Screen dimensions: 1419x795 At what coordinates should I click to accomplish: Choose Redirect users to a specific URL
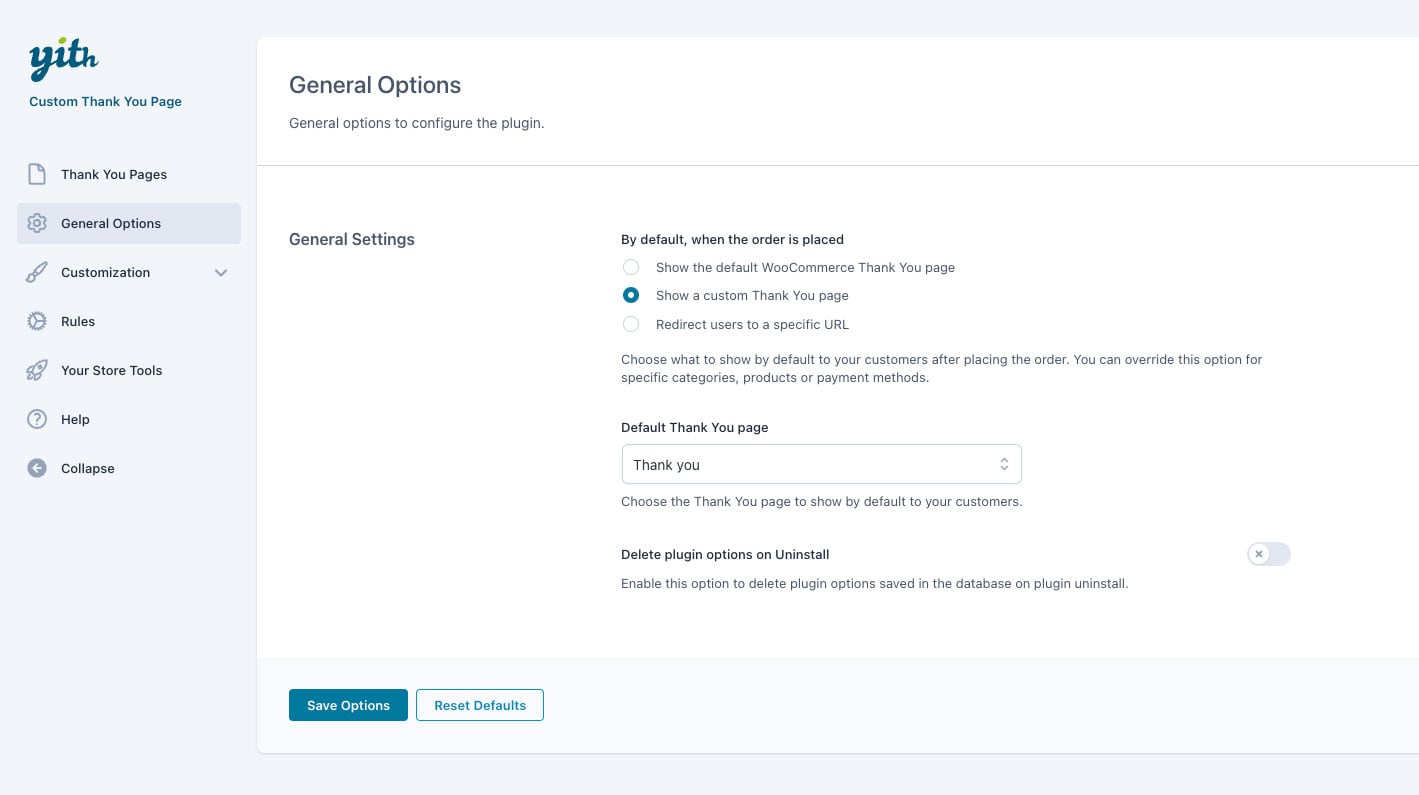click(x=631, y=324)
